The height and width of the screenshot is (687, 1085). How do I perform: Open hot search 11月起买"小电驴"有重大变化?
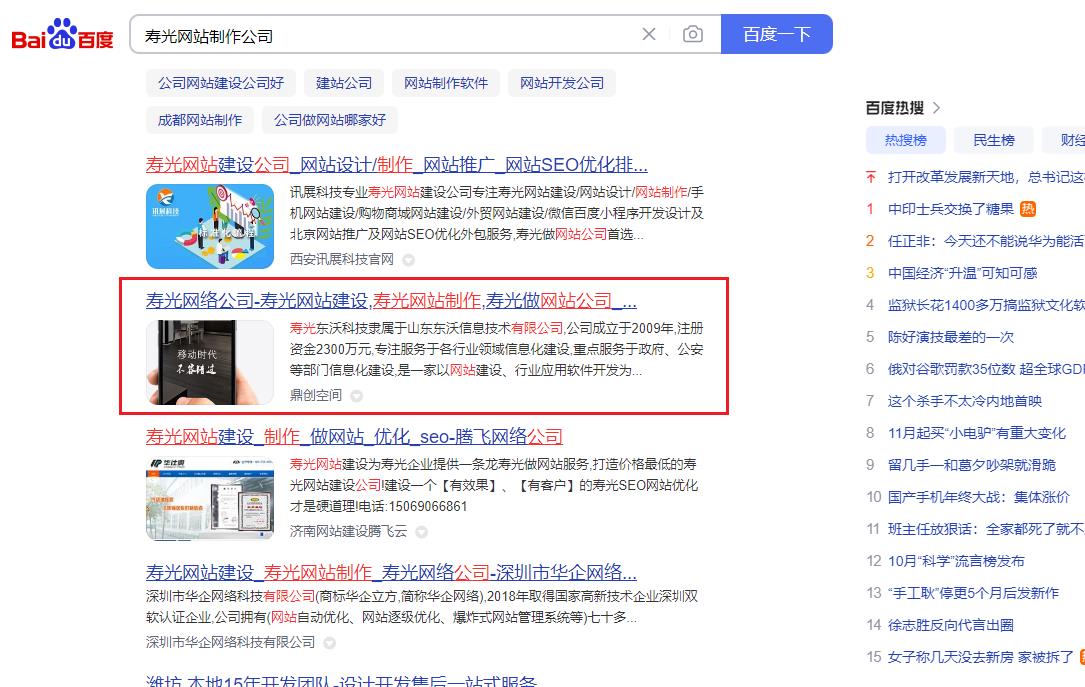(x=977, y=433)
